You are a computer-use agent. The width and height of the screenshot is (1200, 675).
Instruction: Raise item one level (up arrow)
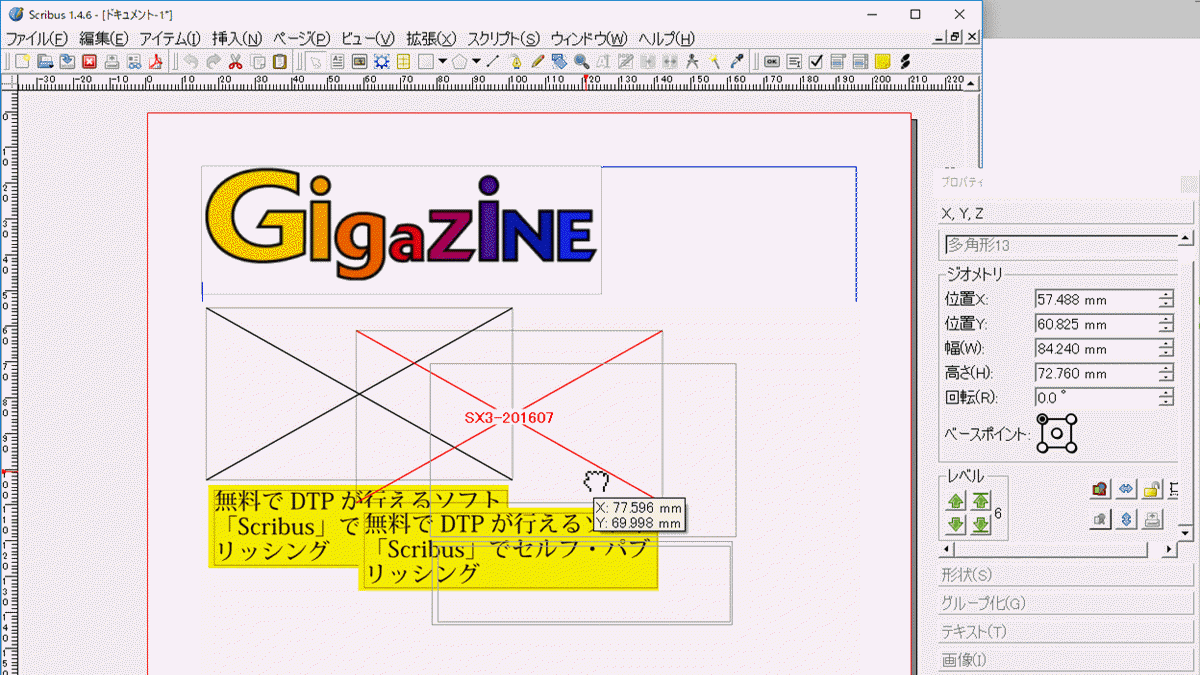click(956, 502)
